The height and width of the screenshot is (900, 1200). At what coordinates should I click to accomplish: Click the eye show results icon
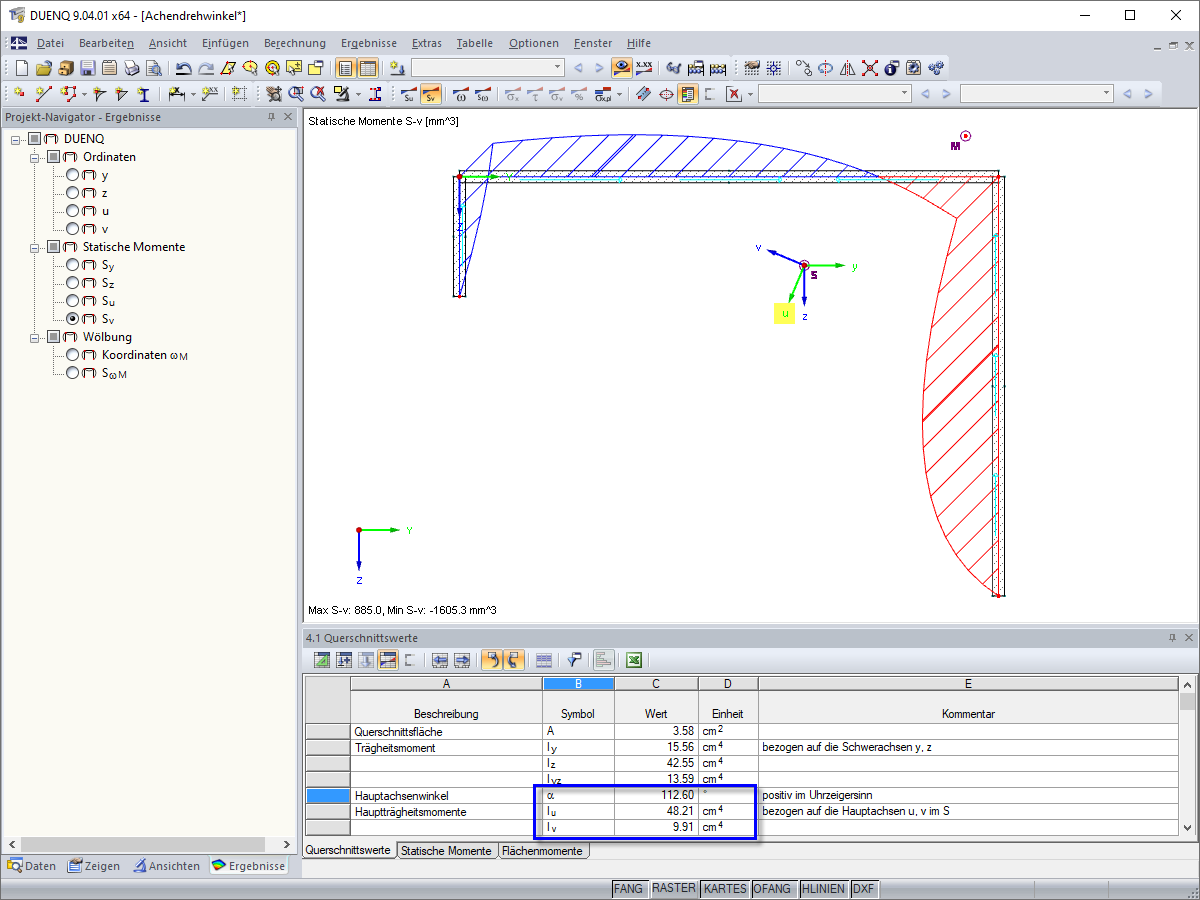coord(622,68)
